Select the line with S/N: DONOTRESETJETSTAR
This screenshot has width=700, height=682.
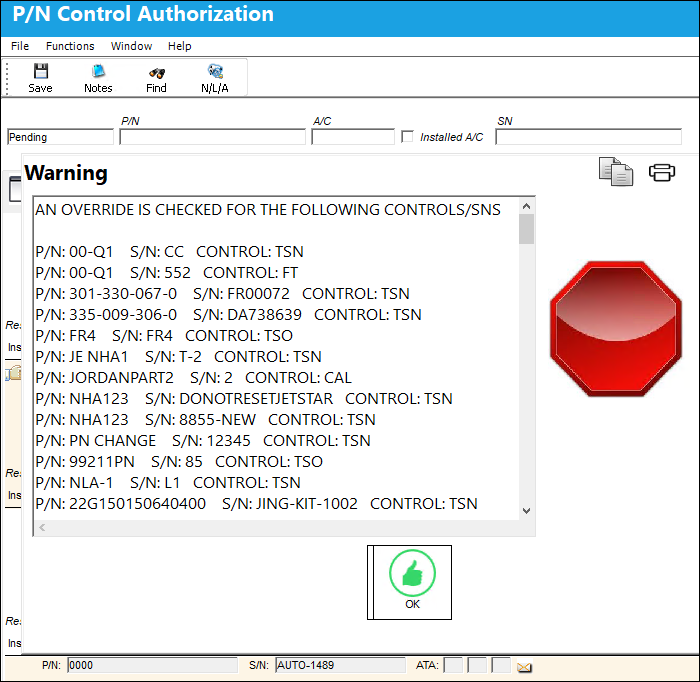click(x=244, y=399)
